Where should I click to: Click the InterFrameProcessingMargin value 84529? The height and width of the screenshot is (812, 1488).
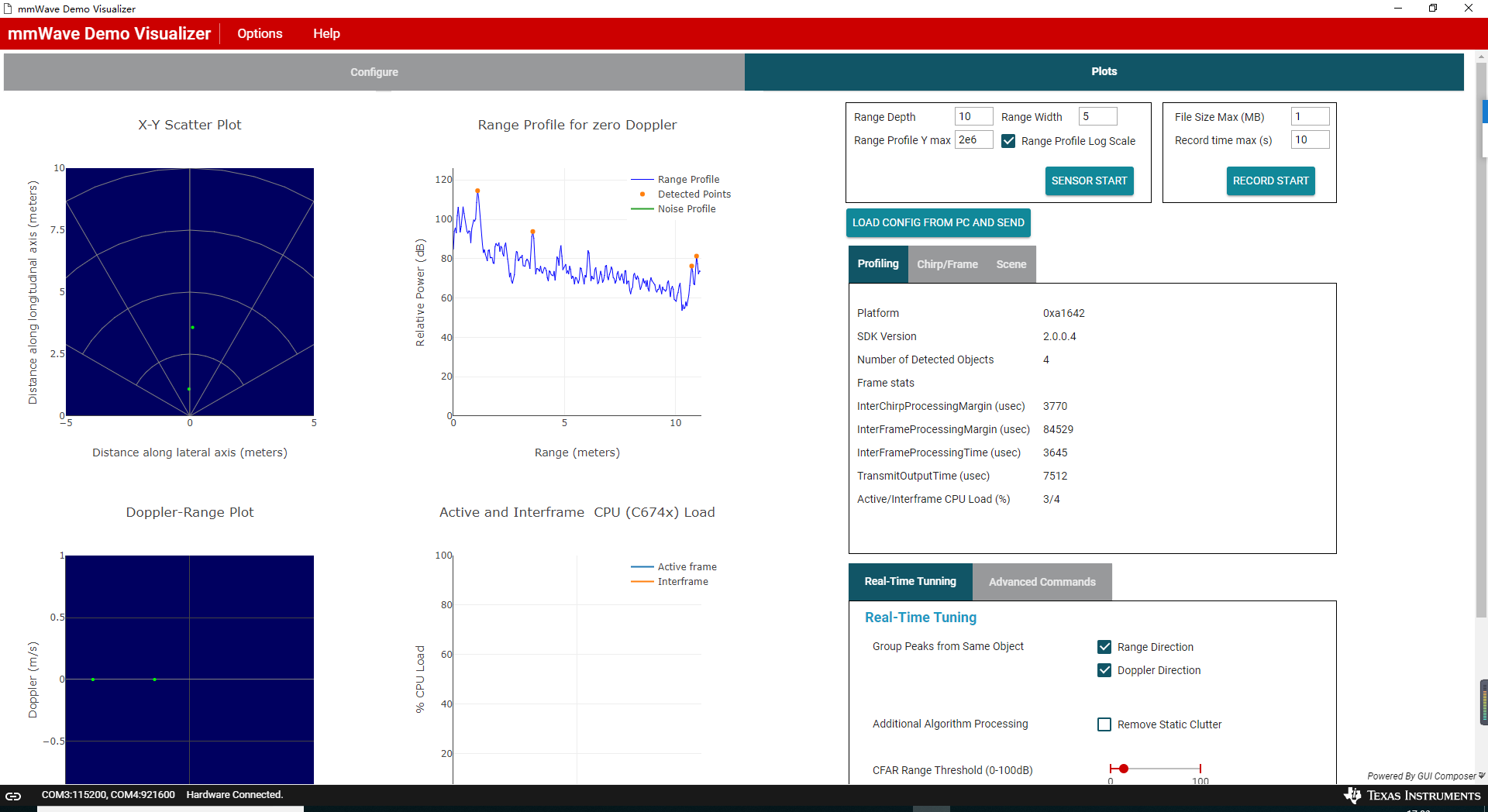[1058, 429]
